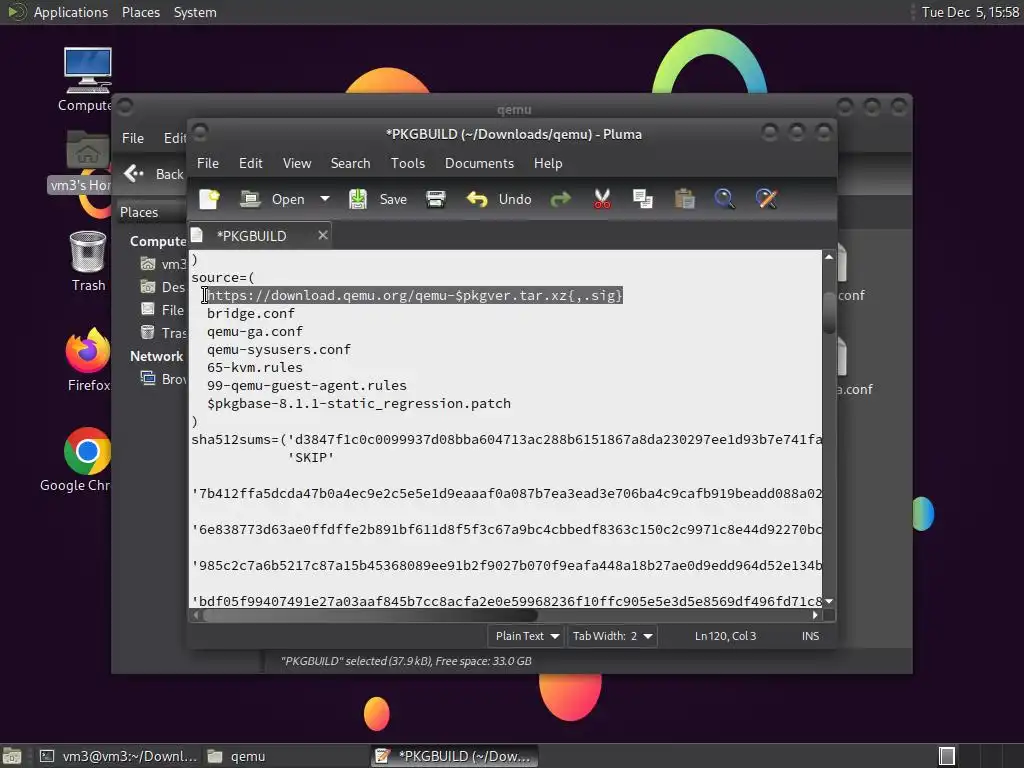This screenshot has height=768, width=1024.
Task: Switch to the *PKGBUILD taskbar item
Action: 455,756
